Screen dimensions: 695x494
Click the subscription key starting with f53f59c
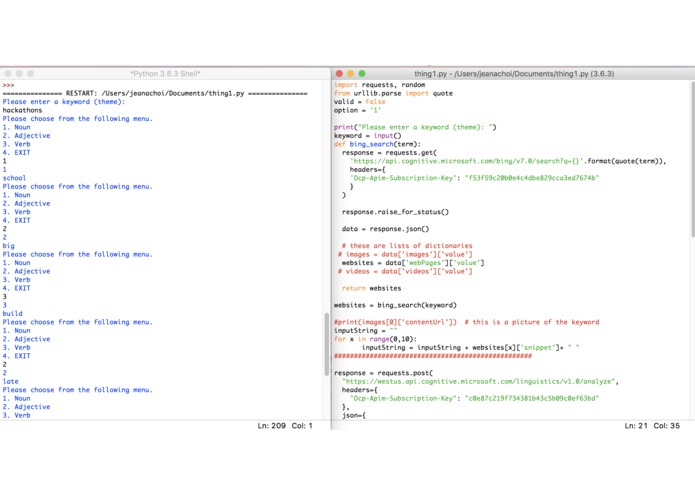click(532, 178)
